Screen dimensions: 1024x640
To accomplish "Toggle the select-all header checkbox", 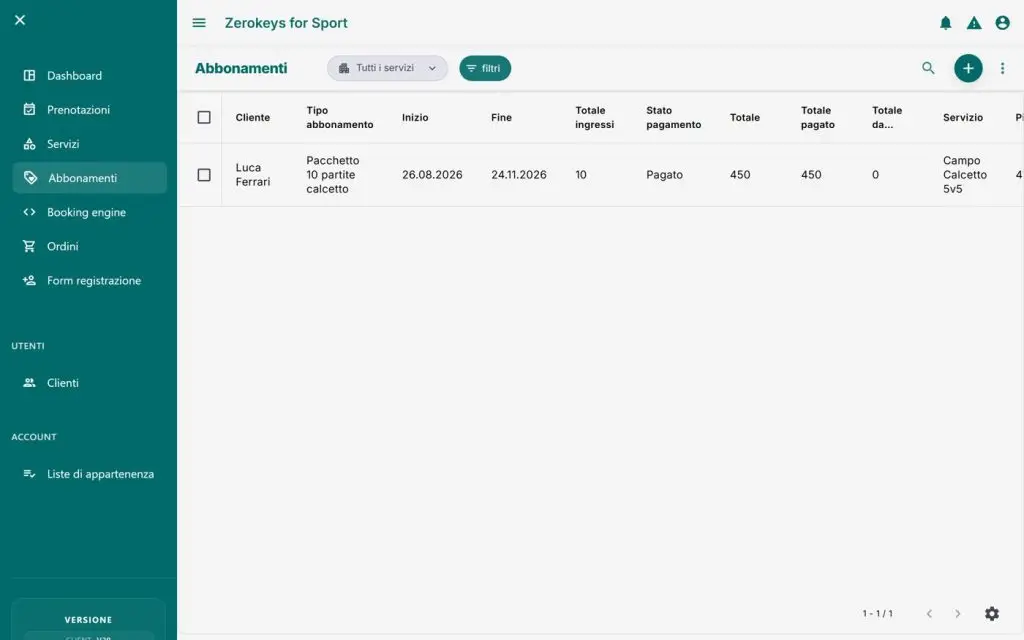I will [x=204, y=118].
